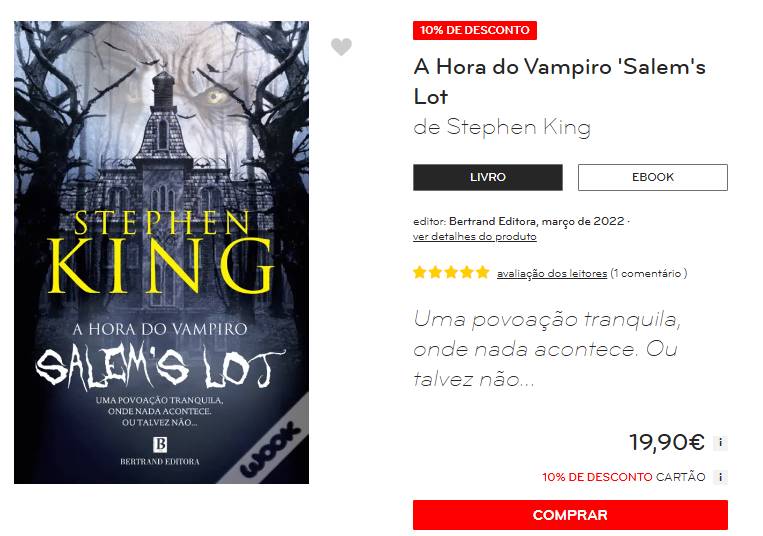Click the book title A Hora do Vampiro
Viewport: 763px width, 536px height.
560,81
